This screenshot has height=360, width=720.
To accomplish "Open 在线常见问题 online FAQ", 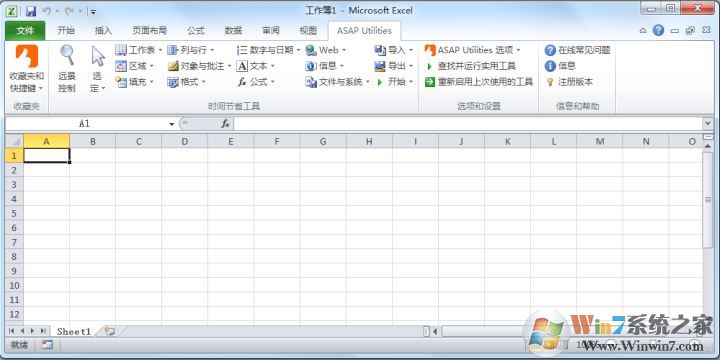I will tap(578, 50).
